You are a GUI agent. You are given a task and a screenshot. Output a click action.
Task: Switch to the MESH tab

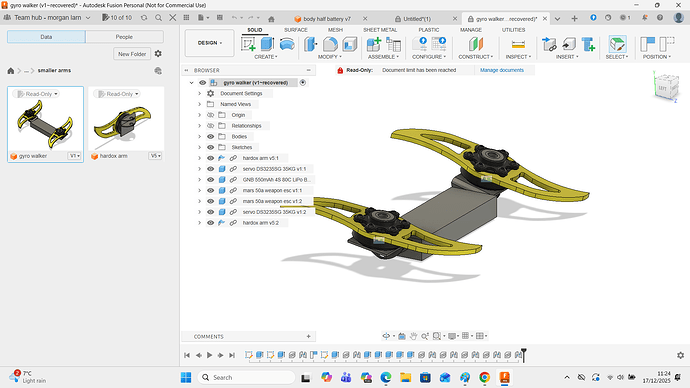(335, 30)
